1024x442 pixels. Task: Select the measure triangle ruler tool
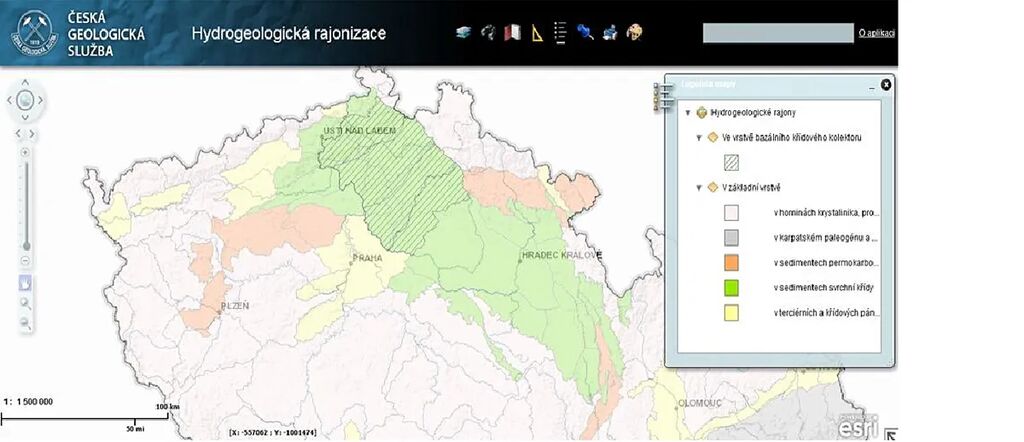click(x=538, y=33)
